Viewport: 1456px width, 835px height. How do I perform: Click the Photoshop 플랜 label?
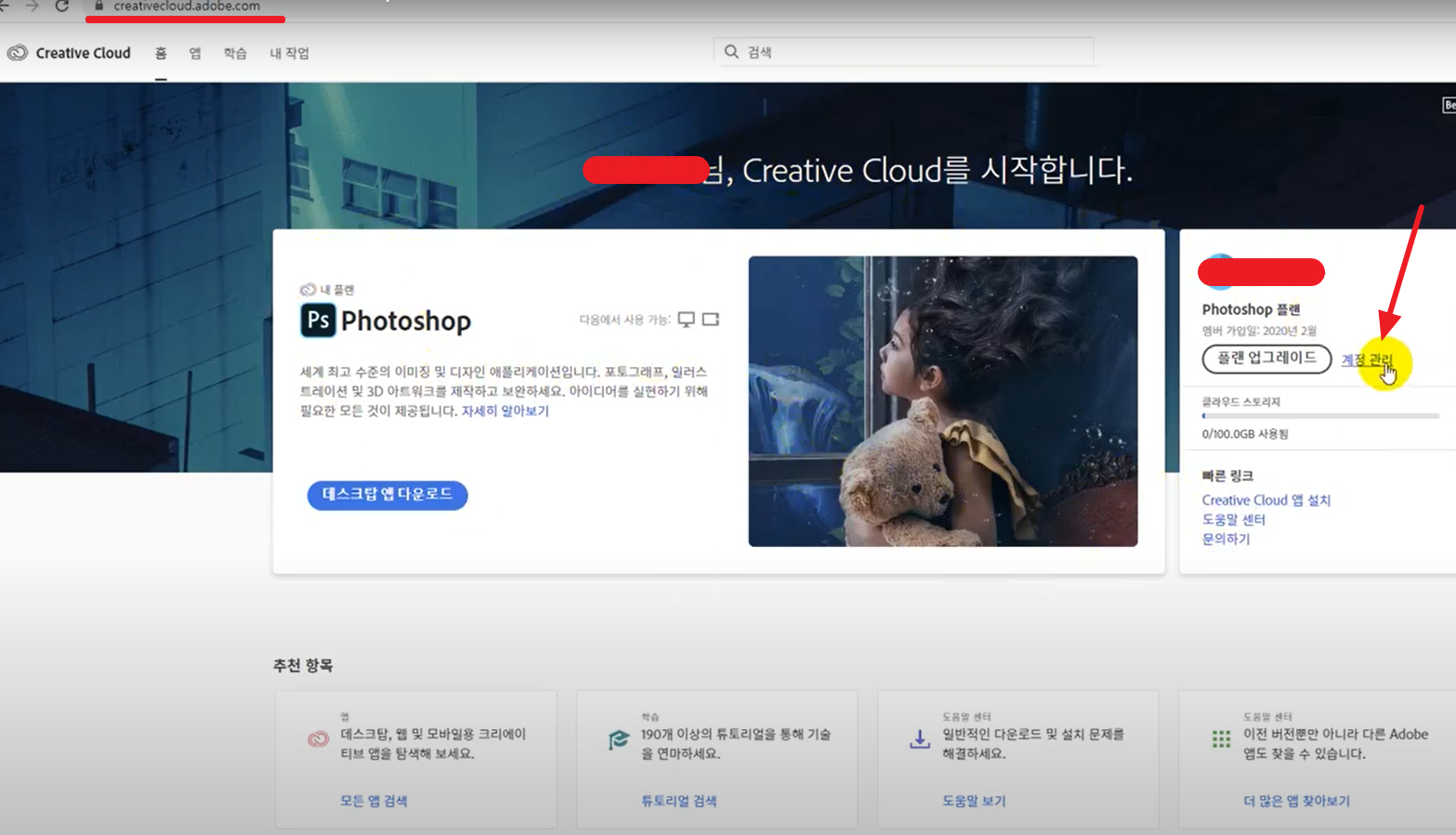[x=1251, y=309]
